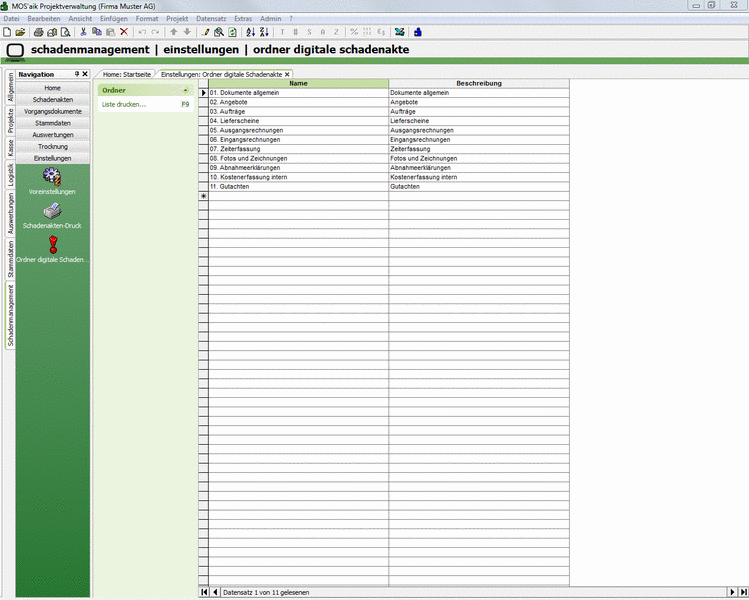
Task: Select row 03. Aufträge name cell
Action: tap(299, 111)
